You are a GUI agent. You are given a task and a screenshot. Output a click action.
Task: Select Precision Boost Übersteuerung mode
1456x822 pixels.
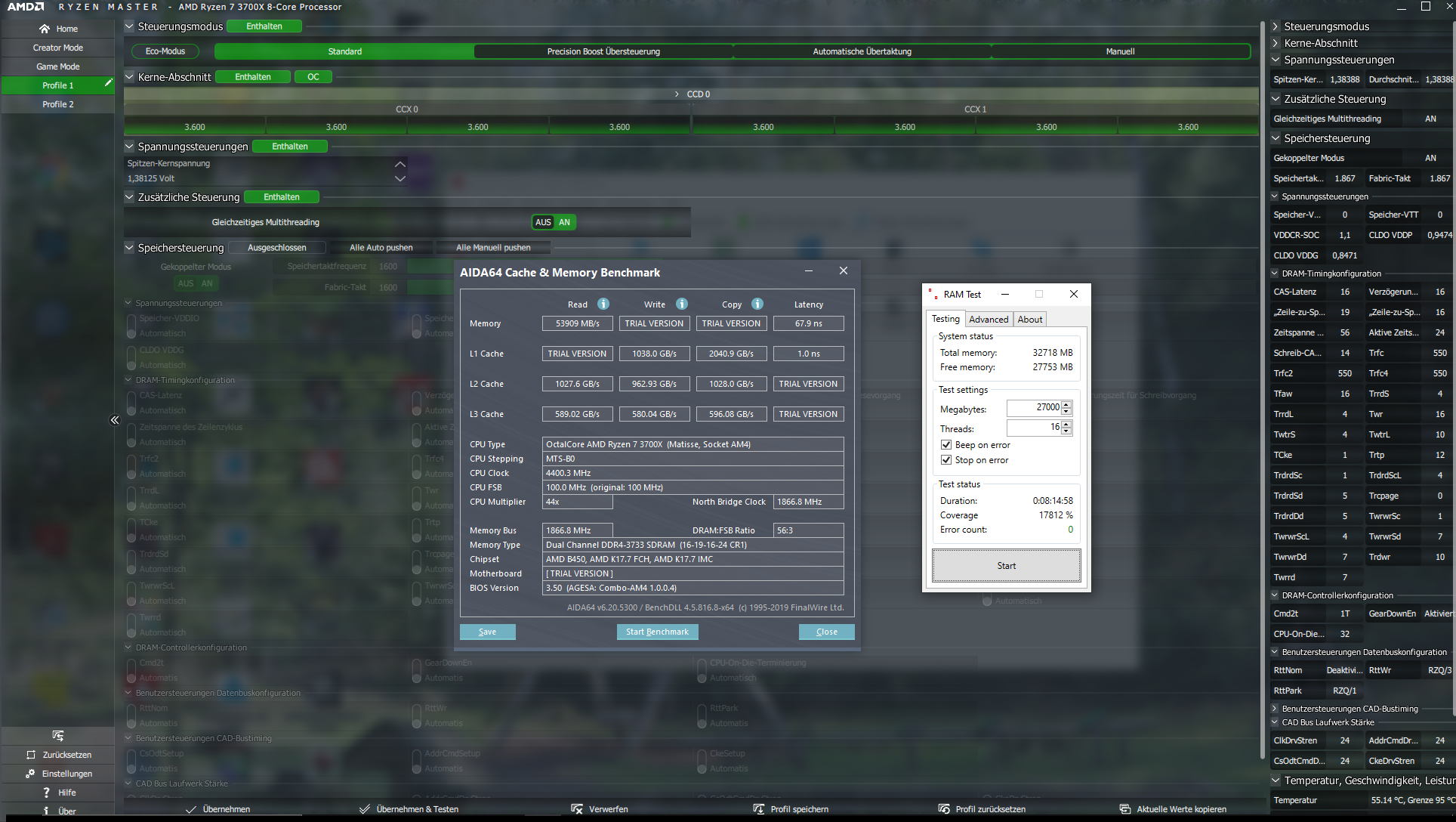click(603, 51)
